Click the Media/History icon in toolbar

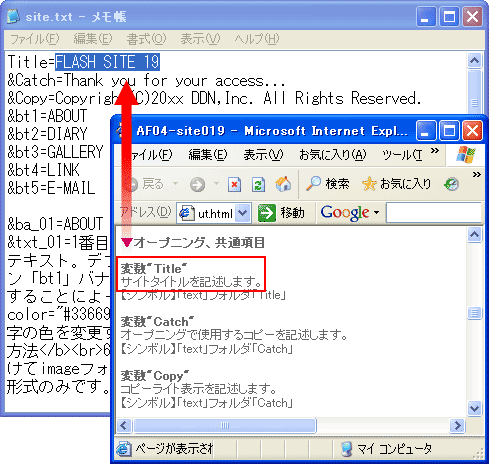pyautogui.click(x=451, y=184)
